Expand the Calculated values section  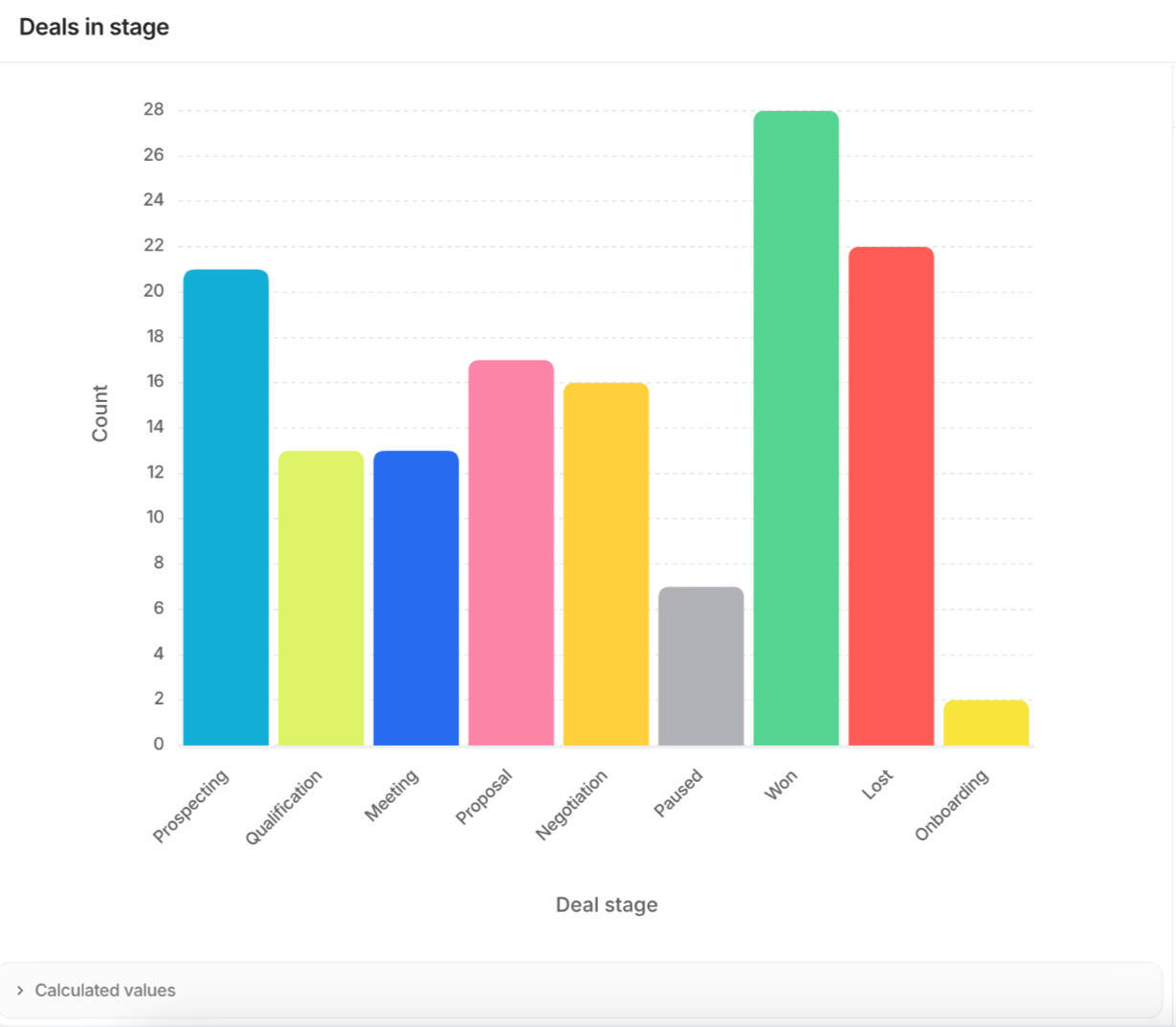[104, 990]
